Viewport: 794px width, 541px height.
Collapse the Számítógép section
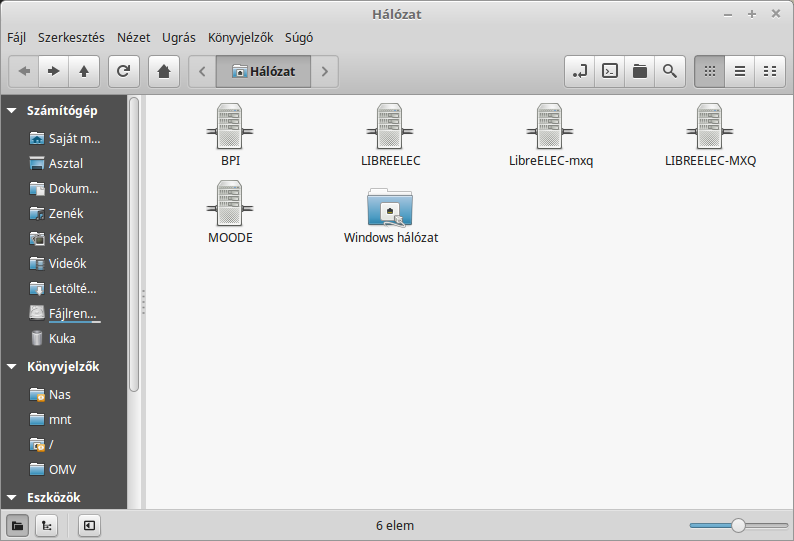coord(12,110)
